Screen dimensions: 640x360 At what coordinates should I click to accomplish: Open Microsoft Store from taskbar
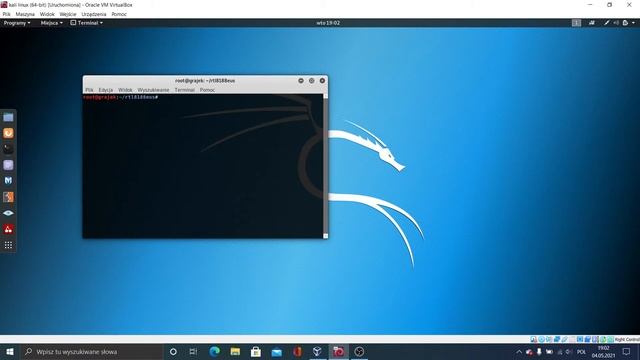tap(256, 351)
